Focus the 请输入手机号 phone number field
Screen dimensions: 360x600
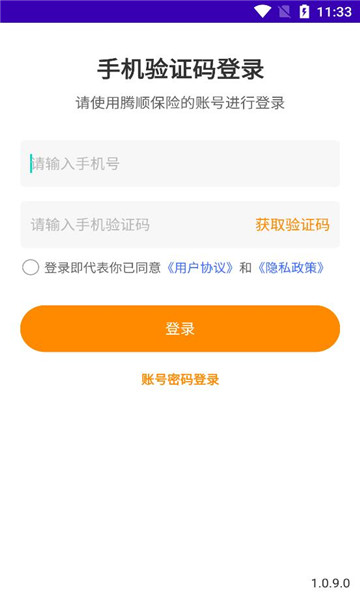[x=180, y=163]
